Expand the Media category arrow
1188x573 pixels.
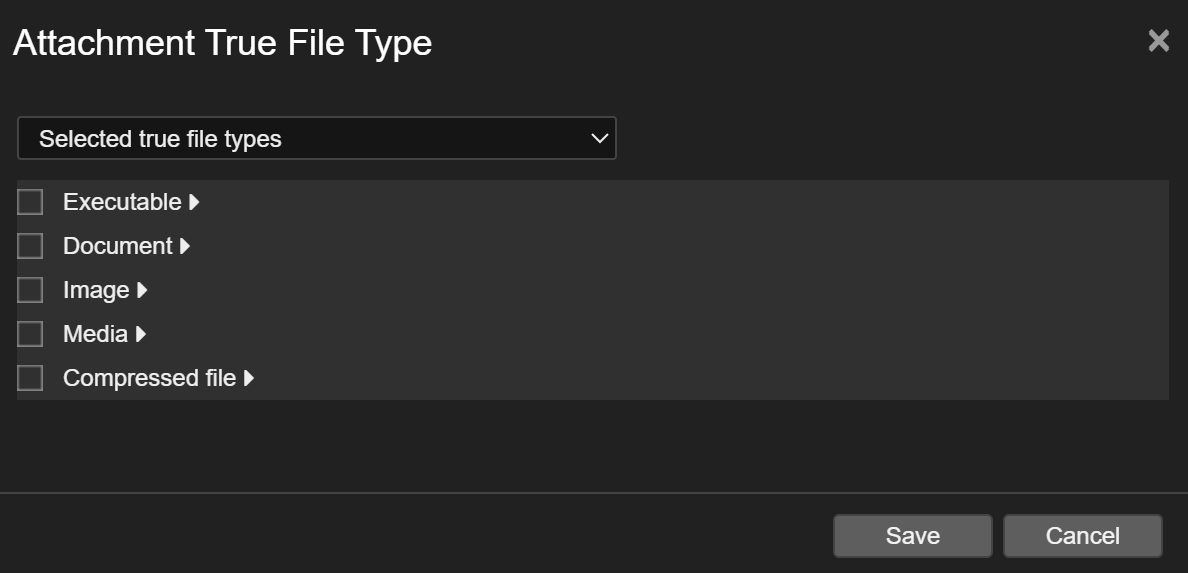click(x=140, y=334)
